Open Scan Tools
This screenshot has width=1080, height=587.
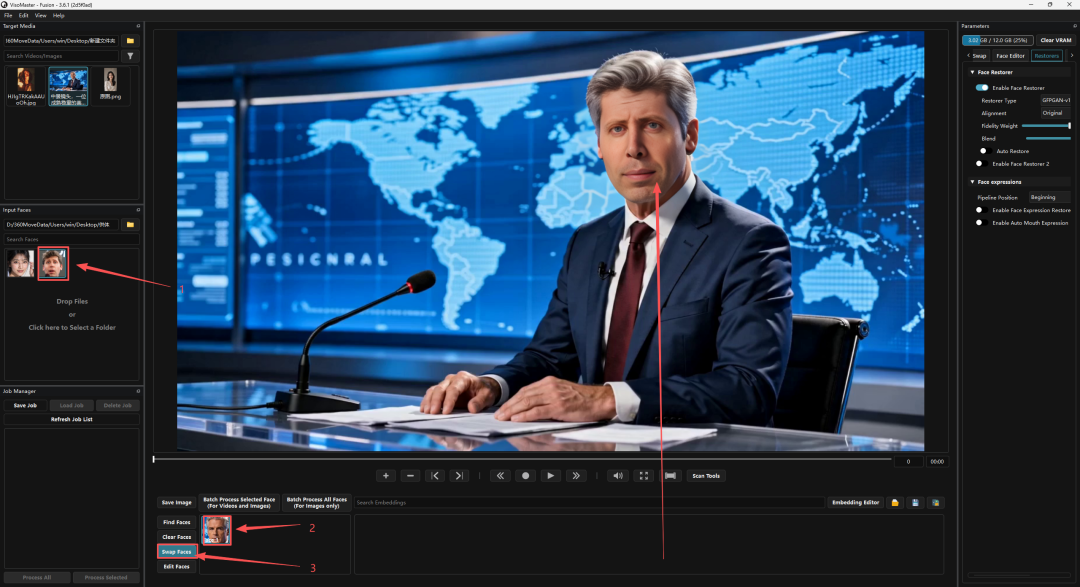click(x=706, y=475)
